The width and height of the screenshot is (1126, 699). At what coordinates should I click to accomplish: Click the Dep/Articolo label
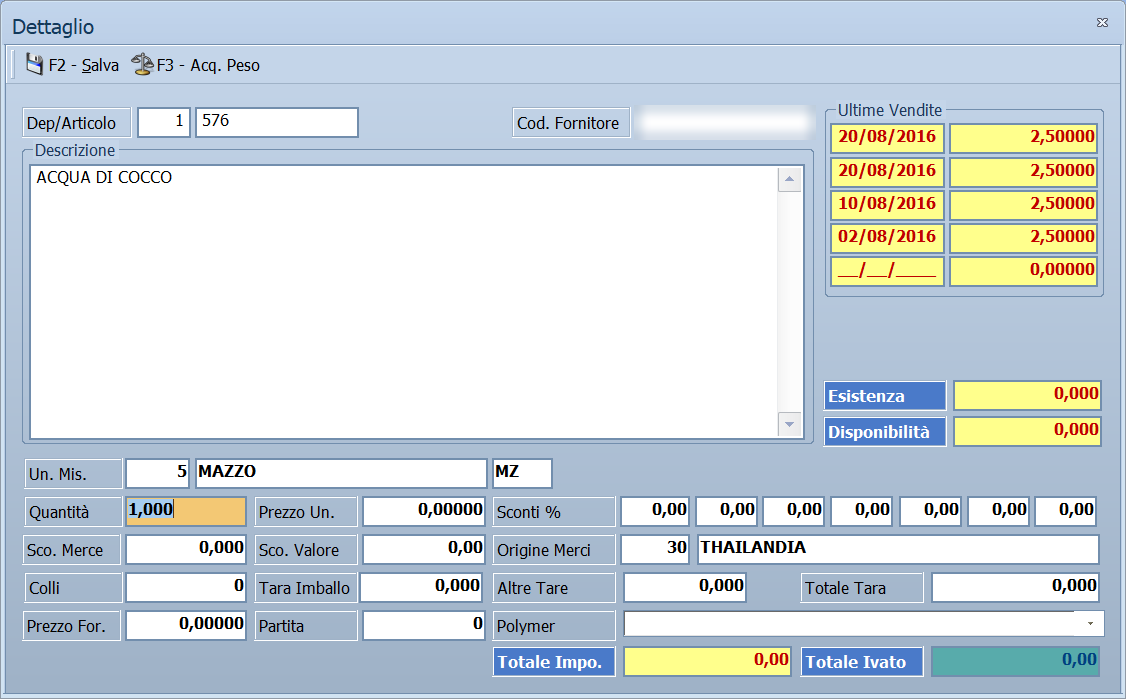77,123
